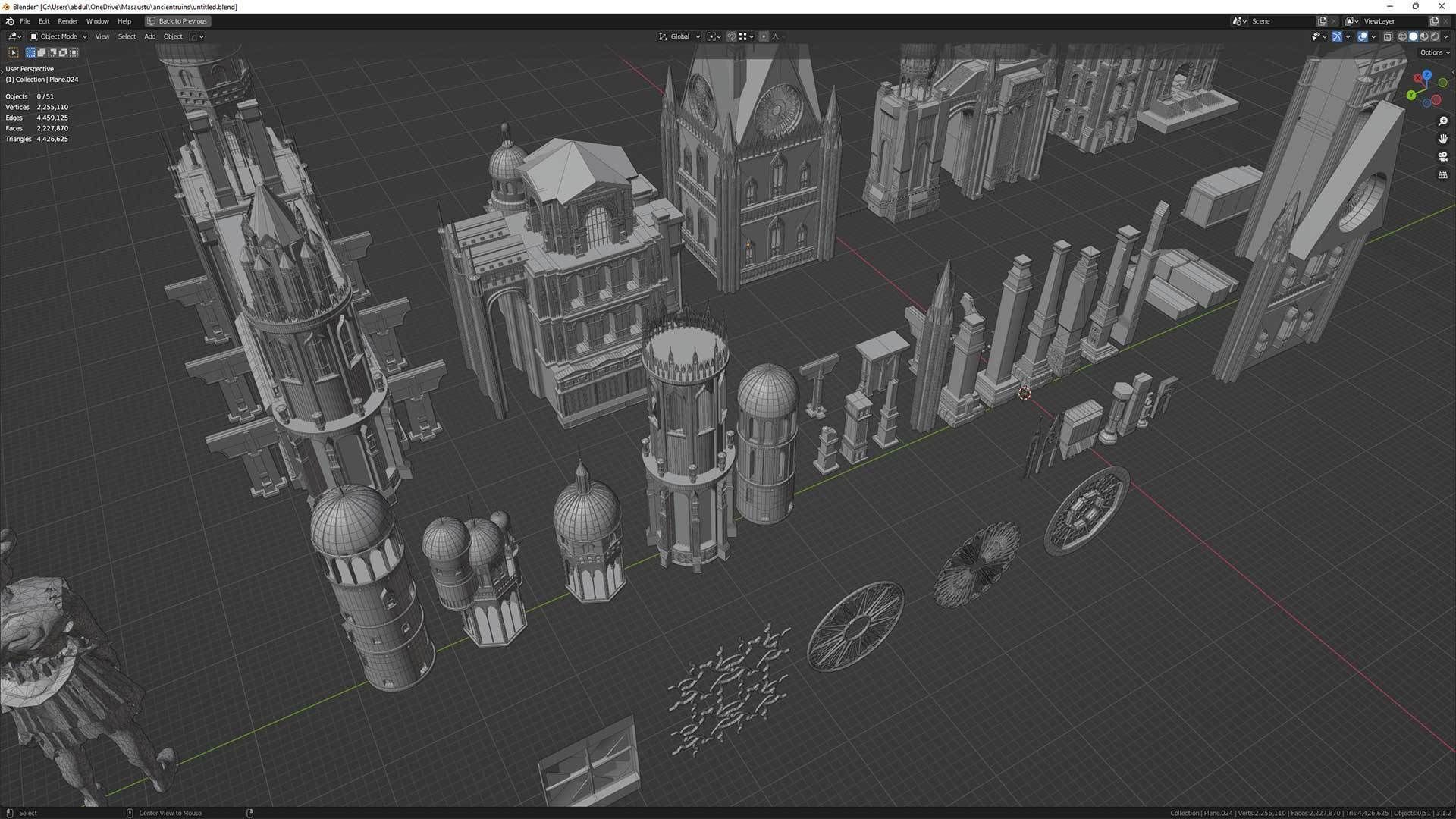Switch to material preview shading

click(x=1423, y=36)
